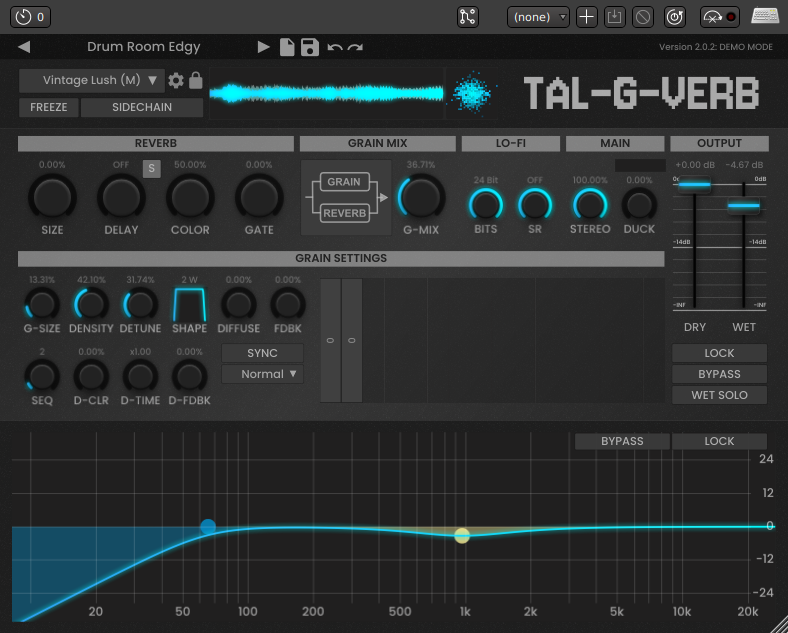Image resolution: width=788 pixels, height=633 pixels.
Task: Click the Drum Room Edgy preset name
Action: 144,47
